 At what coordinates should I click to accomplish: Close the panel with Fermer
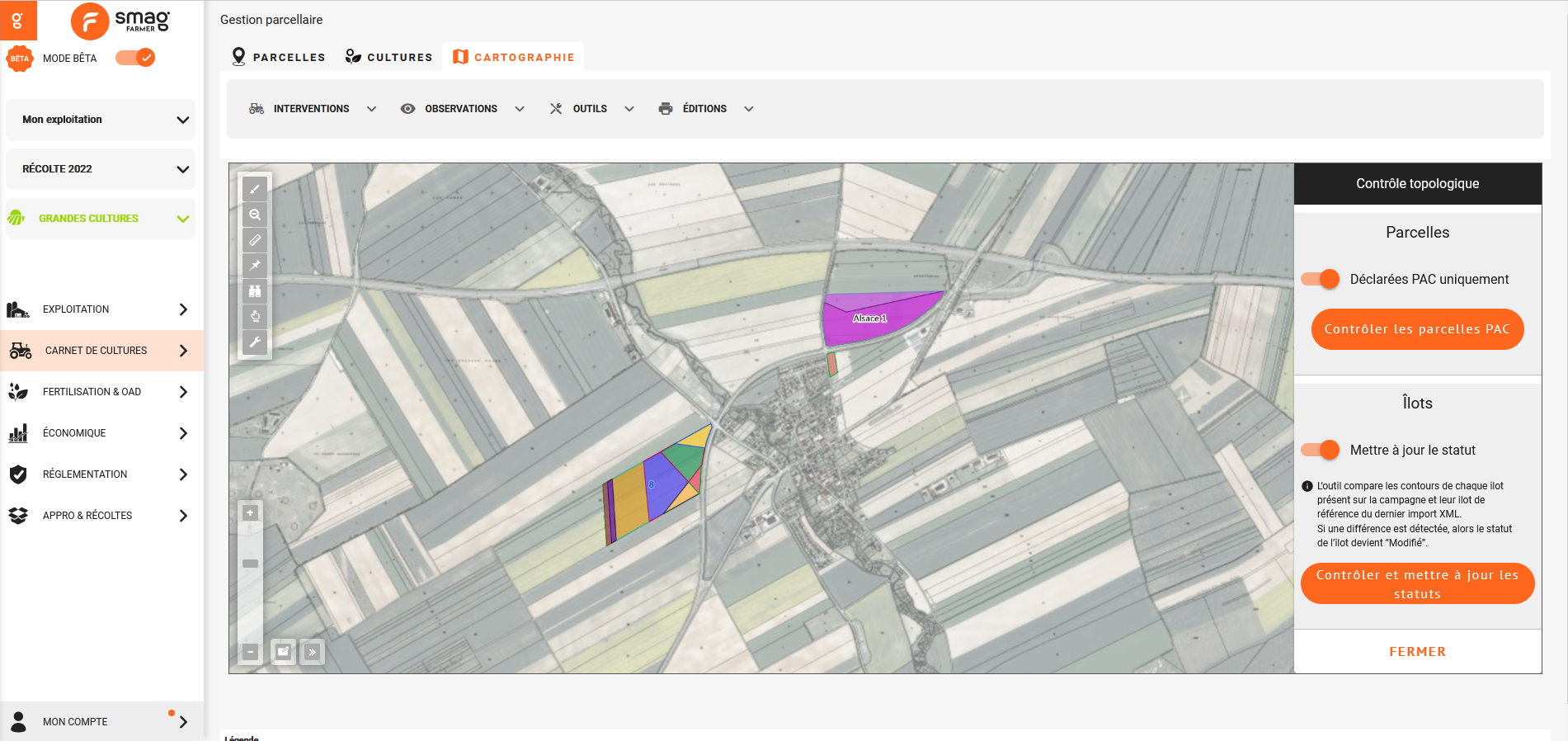[1417, 652]
